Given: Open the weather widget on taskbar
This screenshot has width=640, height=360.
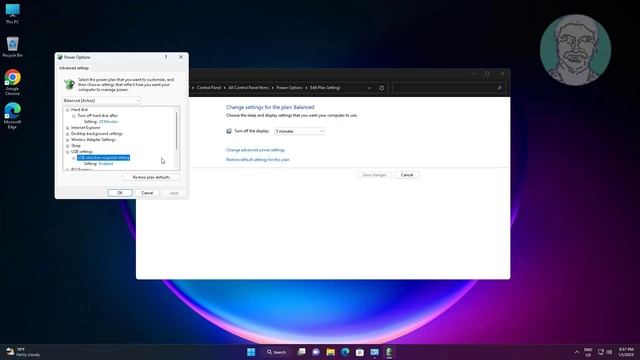Looking at the screenshot, I should [x=23, y=352].
